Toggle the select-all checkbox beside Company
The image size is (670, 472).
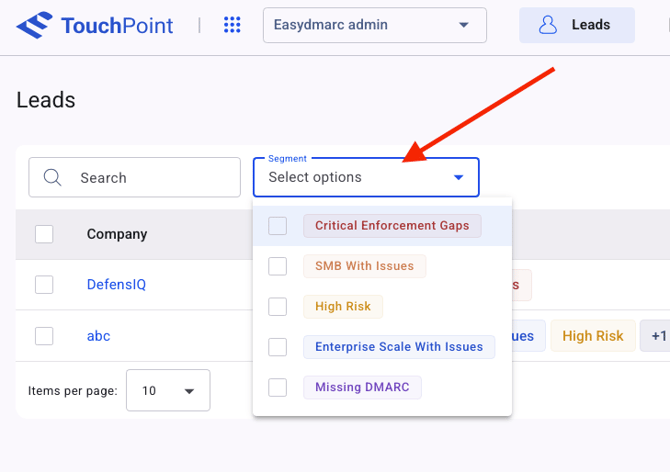pyautogui.click(x=44, y=234)
